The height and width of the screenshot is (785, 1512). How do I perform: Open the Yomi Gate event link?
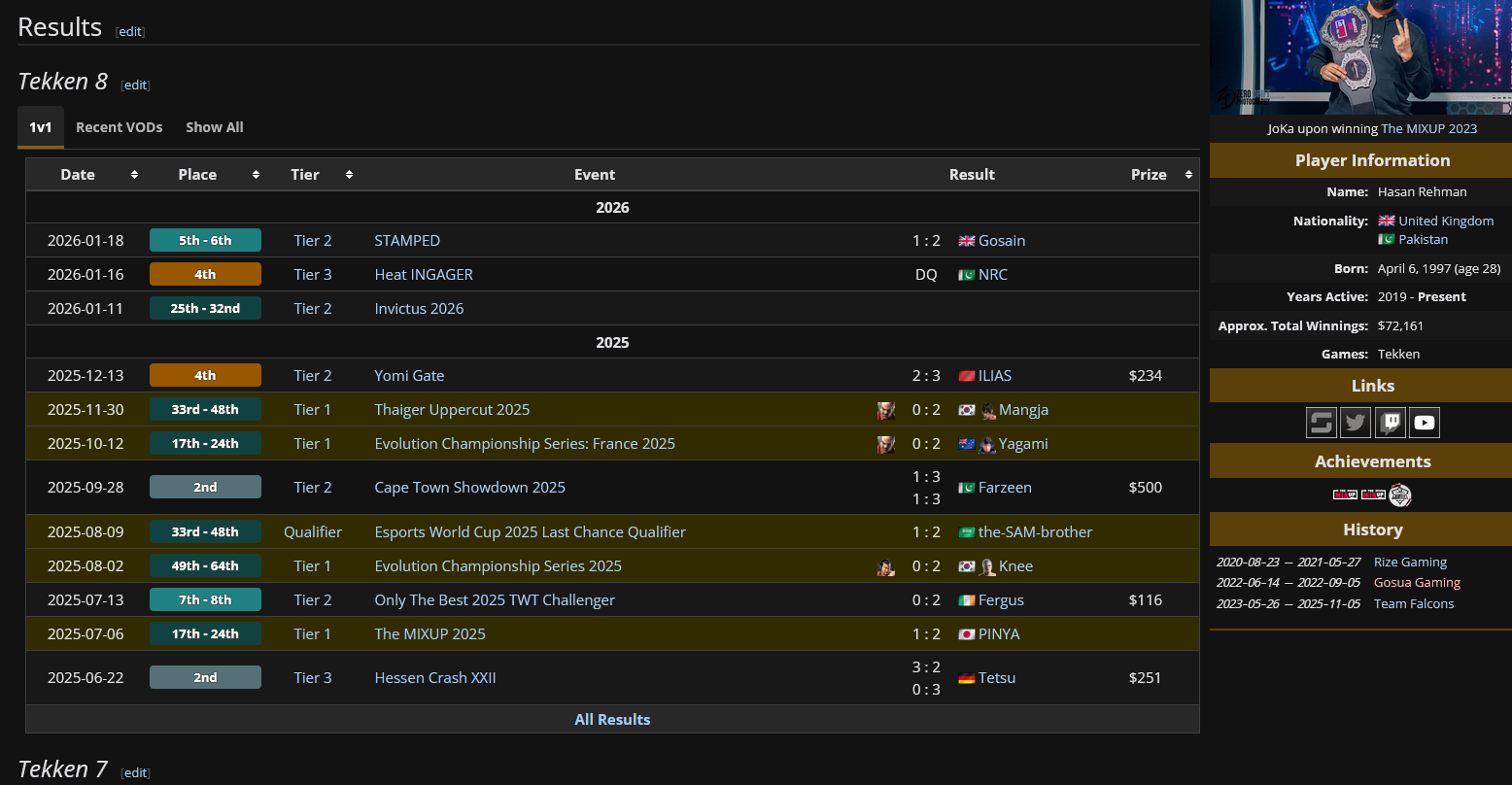point(409,376)
